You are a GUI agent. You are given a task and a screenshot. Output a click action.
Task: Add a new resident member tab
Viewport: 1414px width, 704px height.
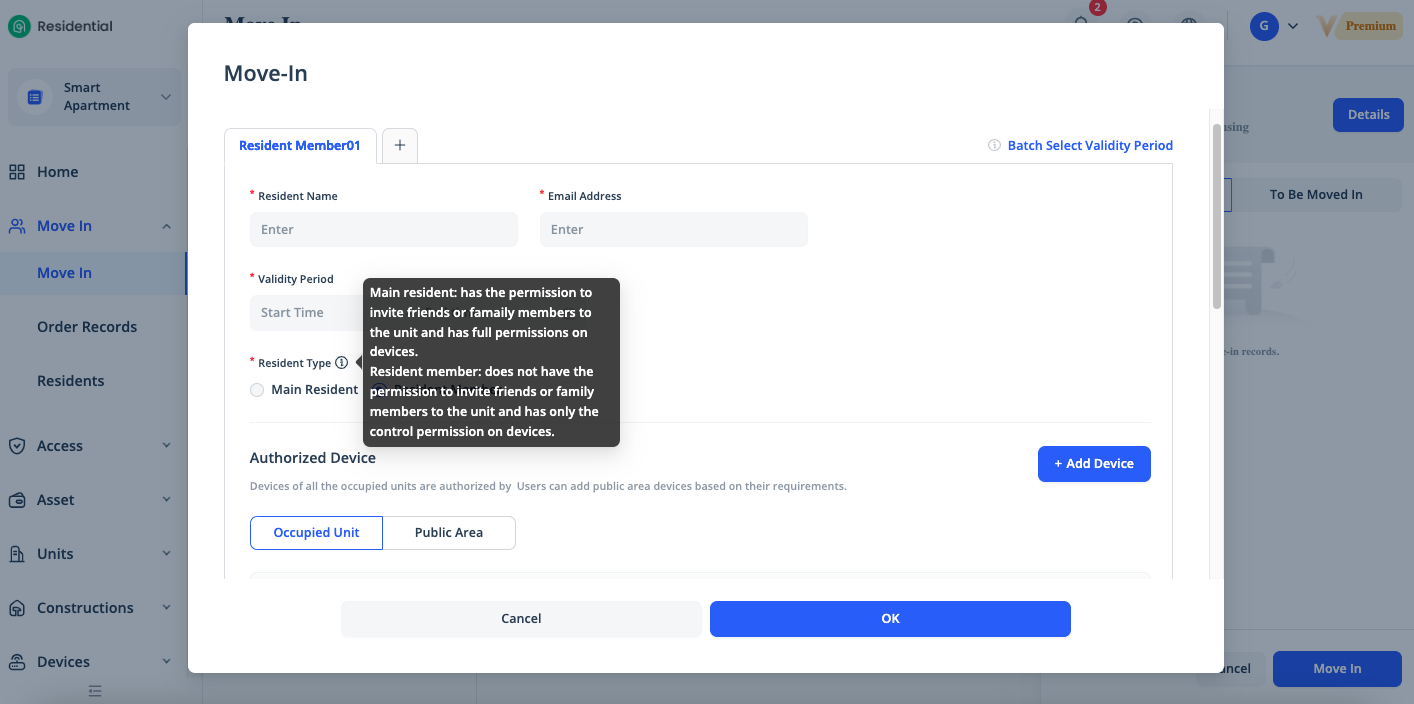pos(400,146)
